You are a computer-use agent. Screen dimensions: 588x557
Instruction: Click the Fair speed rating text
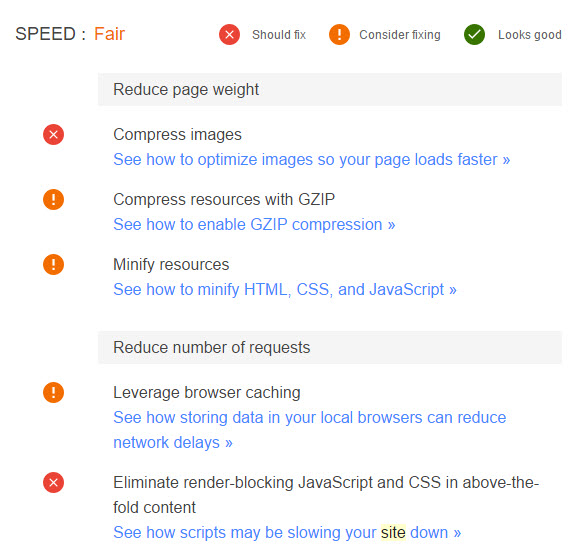[109, 34]
